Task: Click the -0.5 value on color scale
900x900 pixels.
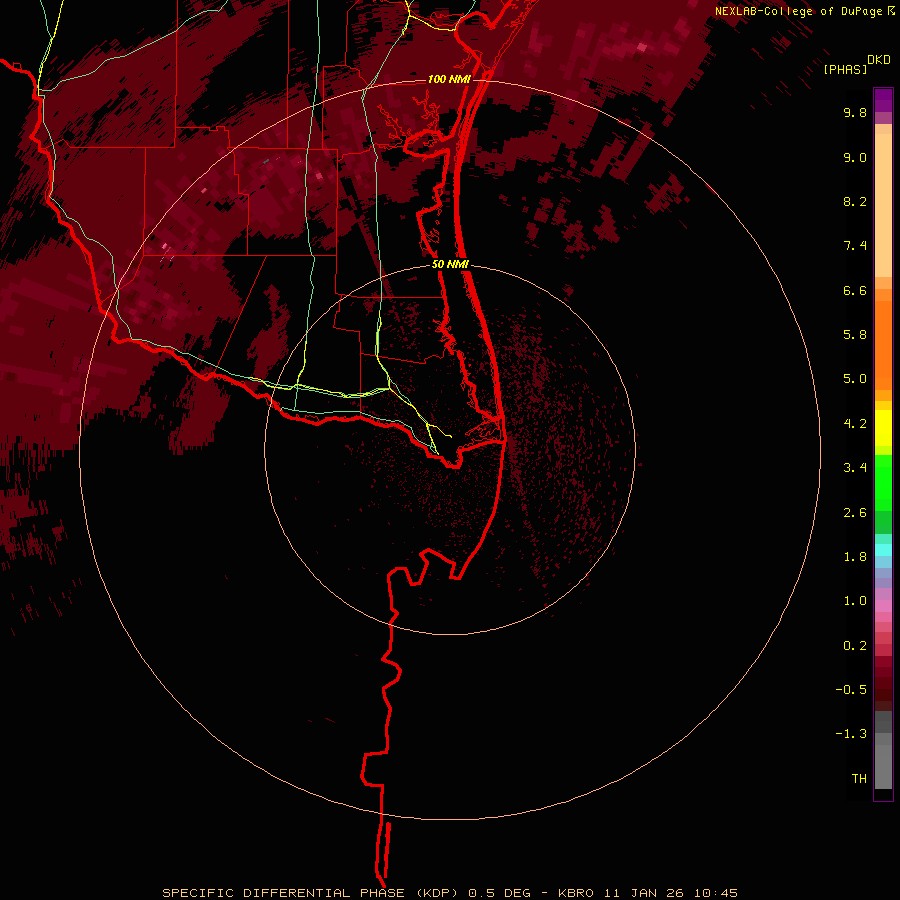Action: (x=851, y=690)
